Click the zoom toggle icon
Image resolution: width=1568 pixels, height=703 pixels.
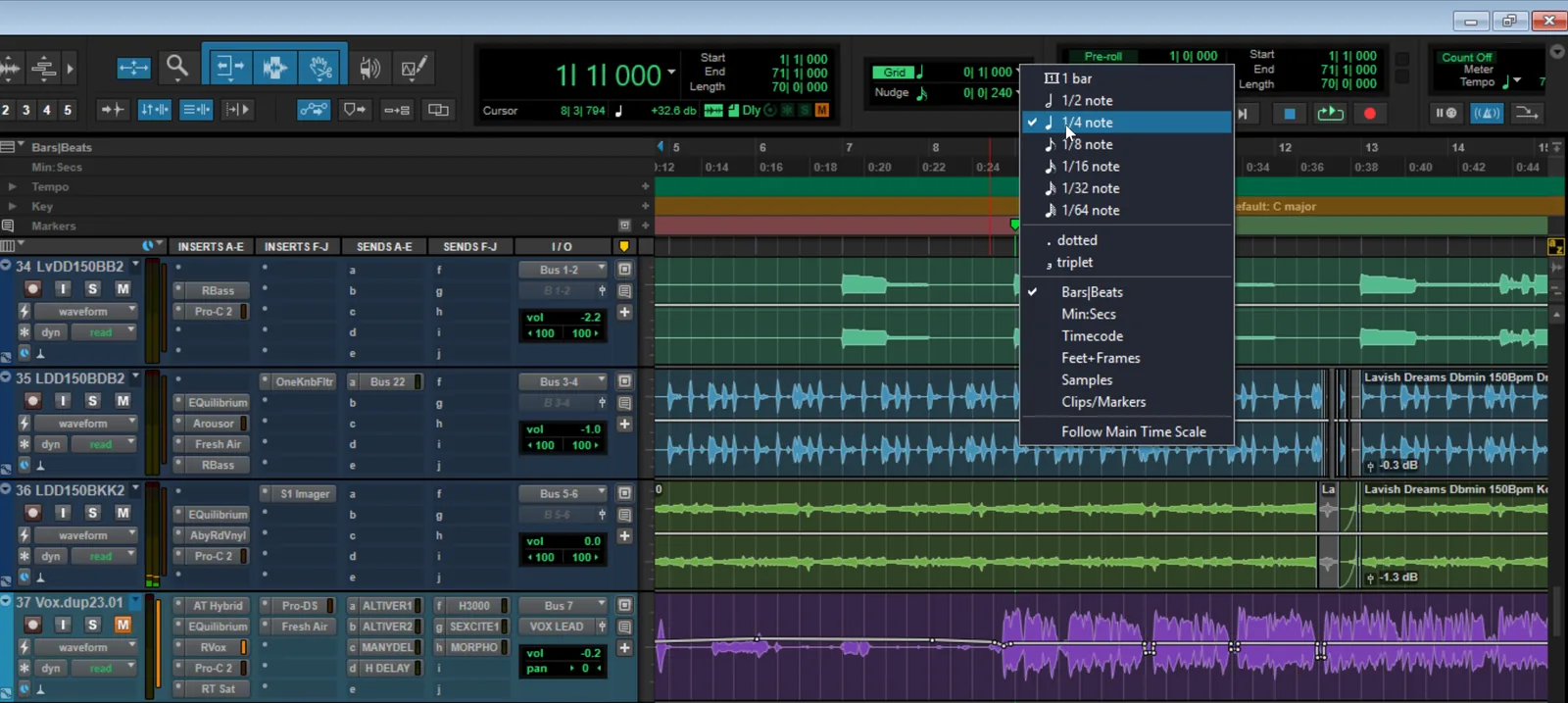[133, 68]
